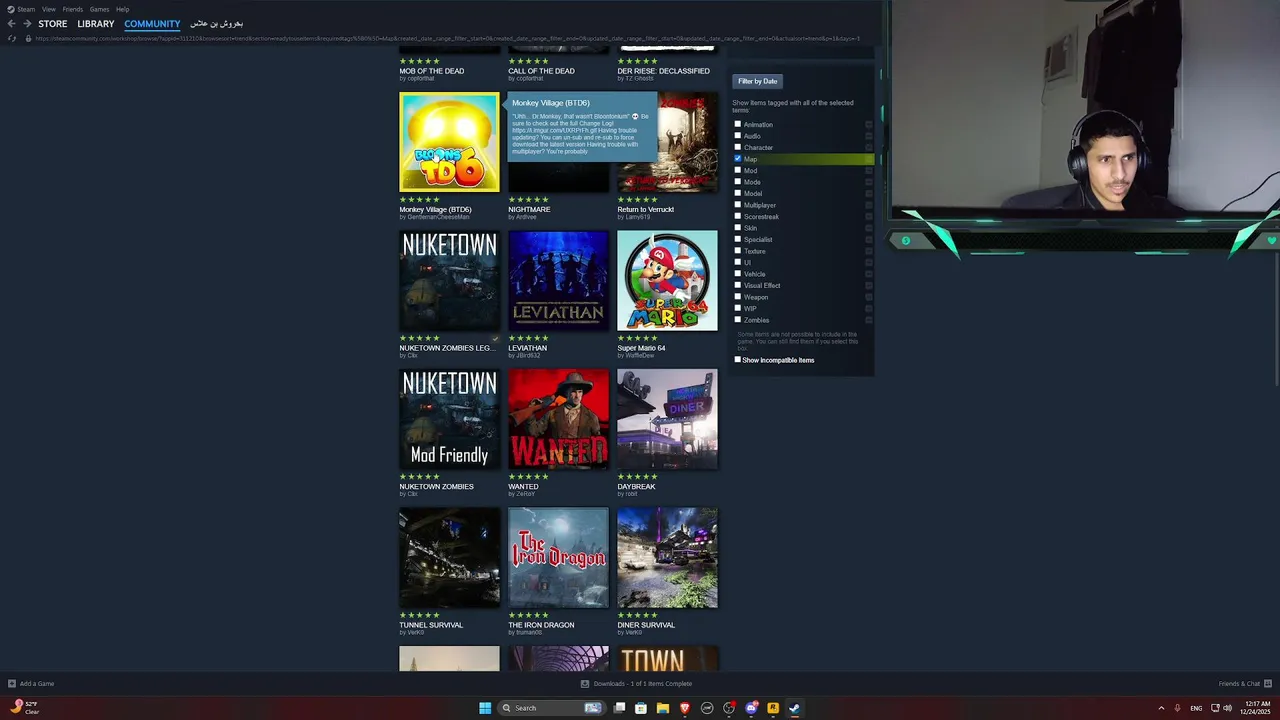Open the DER RIESE: DECLASSIFIED title link

(663, 71)
